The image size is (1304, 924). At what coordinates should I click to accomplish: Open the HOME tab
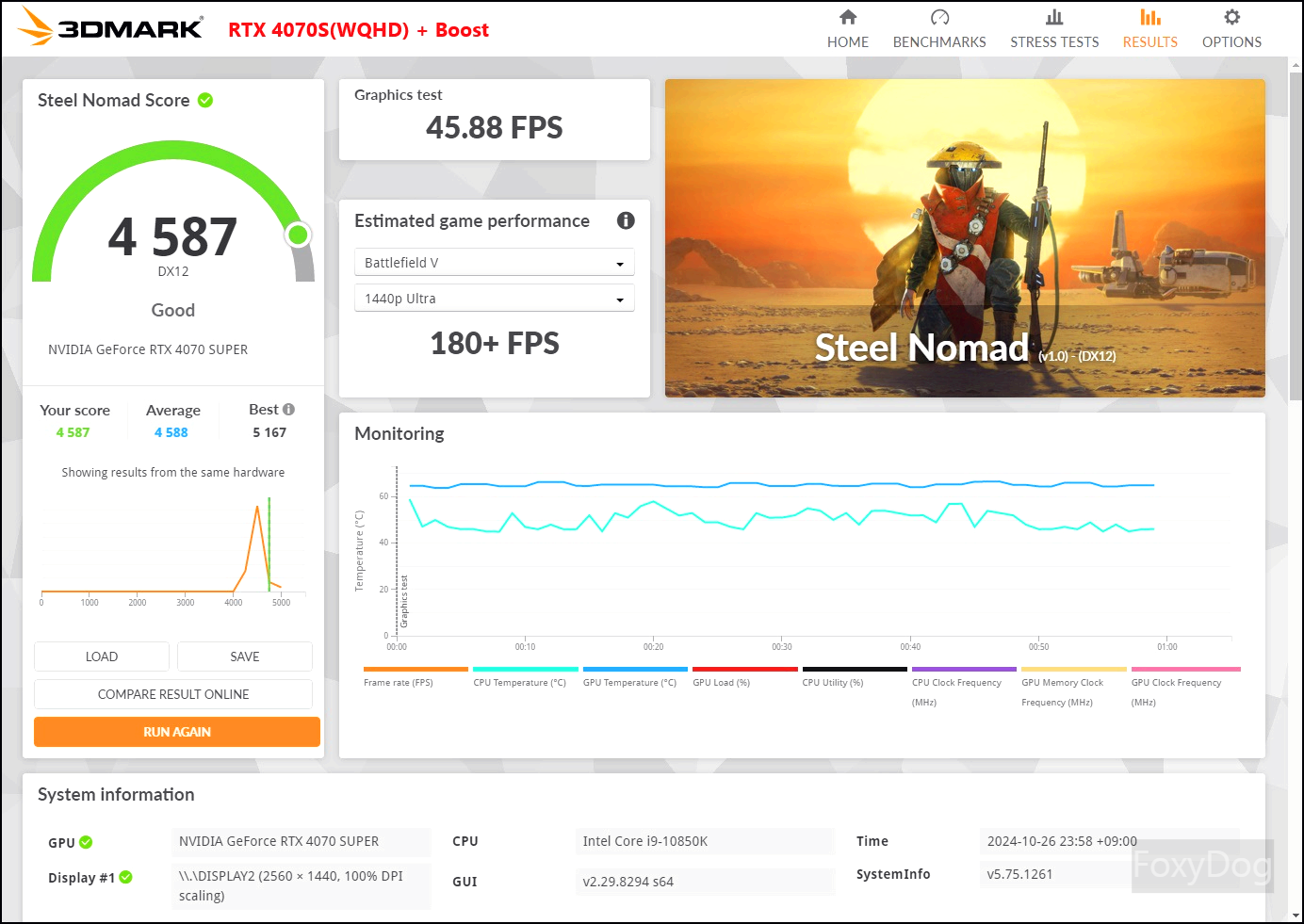[848, 42]
